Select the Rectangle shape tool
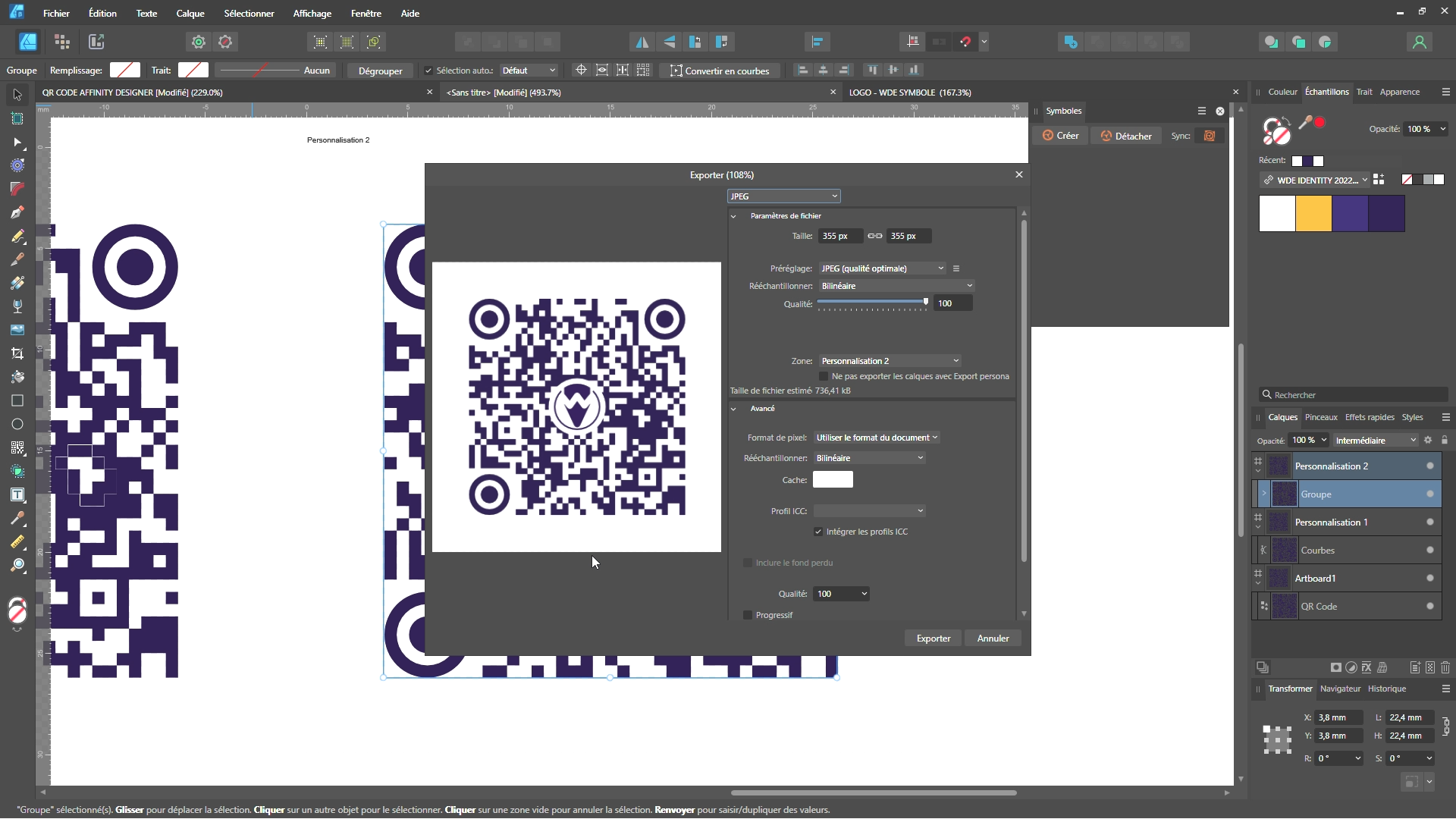Image resolution: width=1456 pixels, height=819 pixels. coord(17,400)
